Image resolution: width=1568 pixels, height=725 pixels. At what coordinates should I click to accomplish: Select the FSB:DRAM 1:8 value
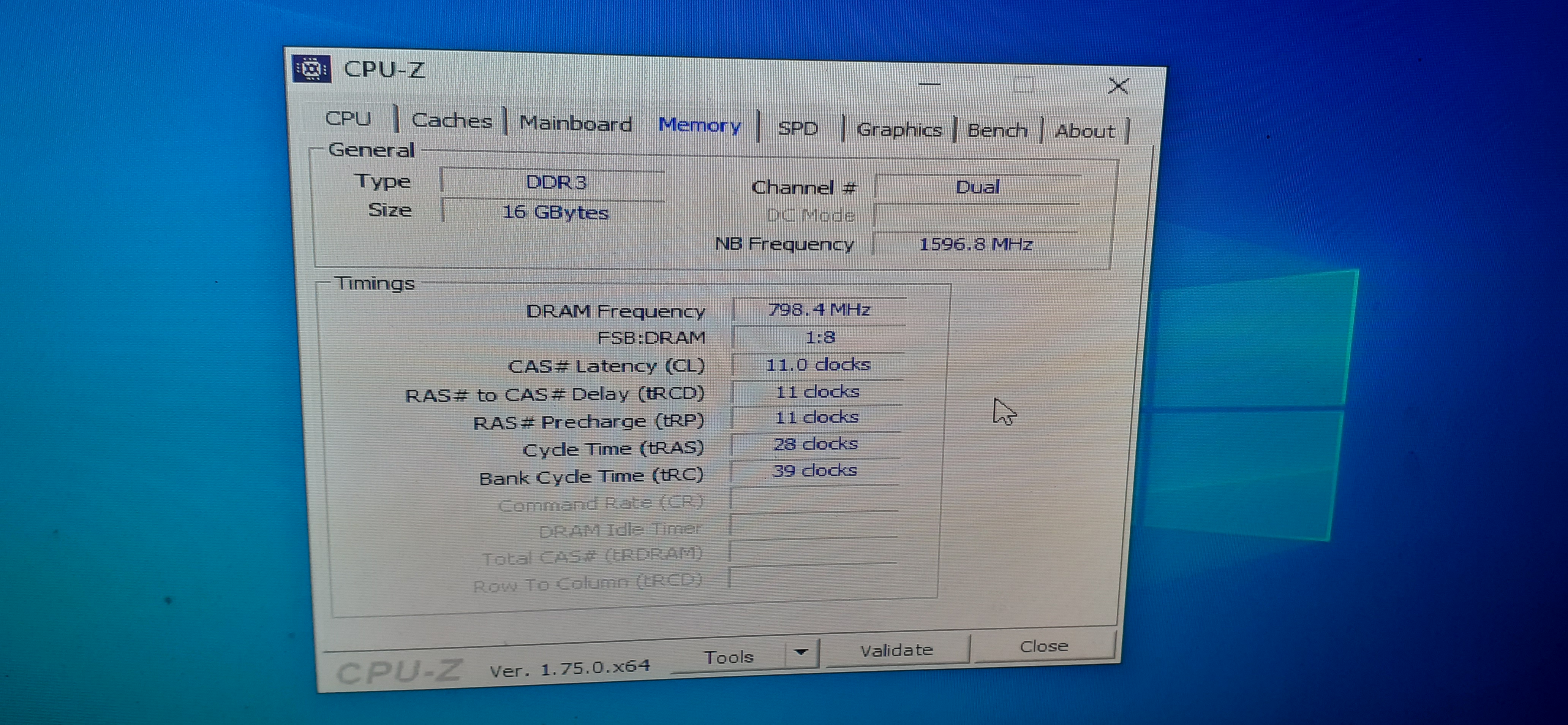(819, 337)
